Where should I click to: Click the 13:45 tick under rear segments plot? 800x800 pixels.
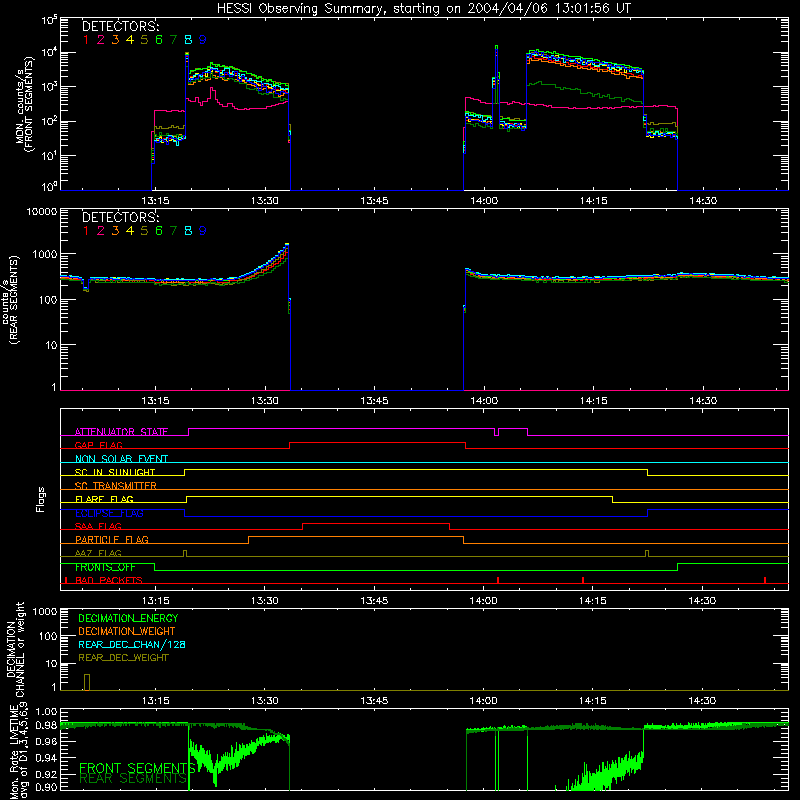[374, 401]
